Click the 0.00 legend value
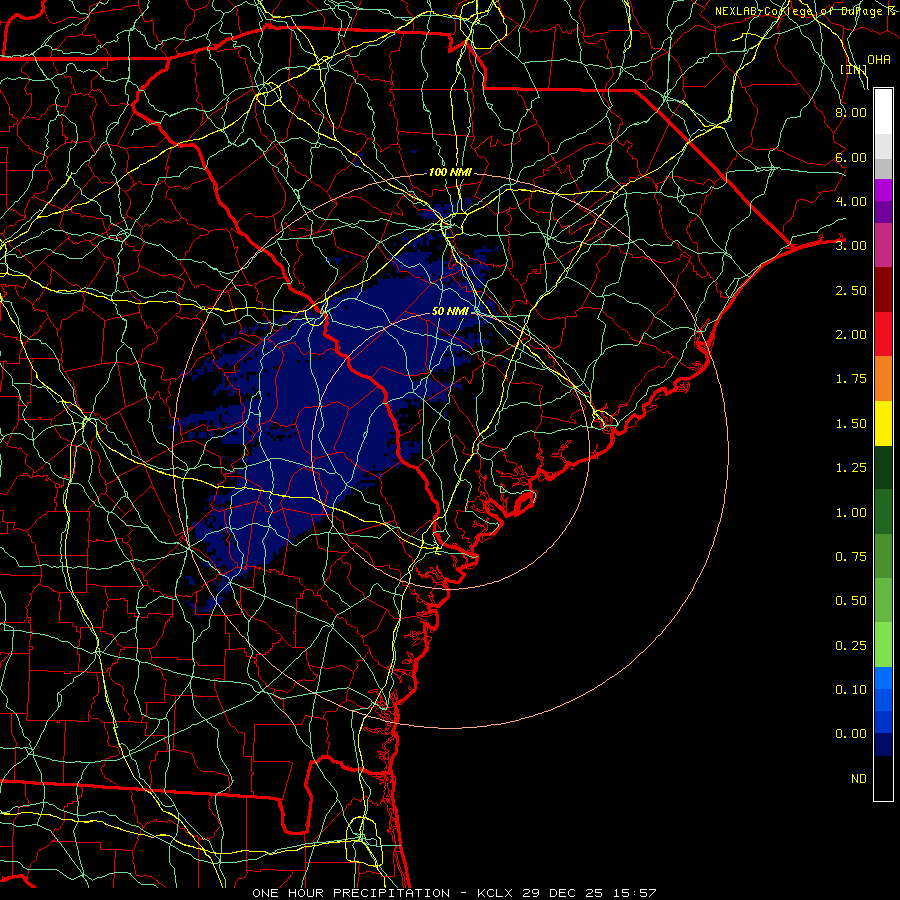The image size is (900, 900). click(851, 734)
